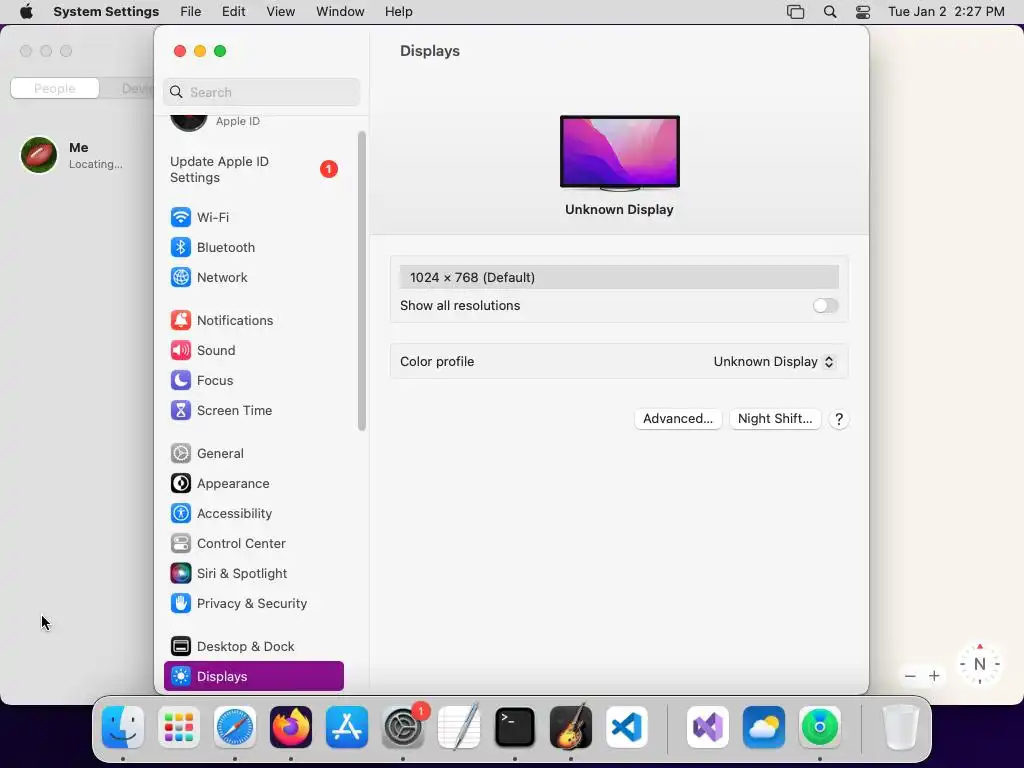Viewport: 1024px width, 768px height.
Task: Select Displays in the sidebar
Action: [253, 677]
